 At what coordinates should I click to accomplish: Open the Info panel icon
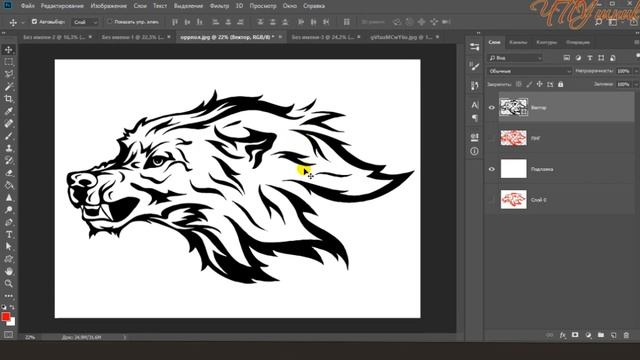[474, 151]
